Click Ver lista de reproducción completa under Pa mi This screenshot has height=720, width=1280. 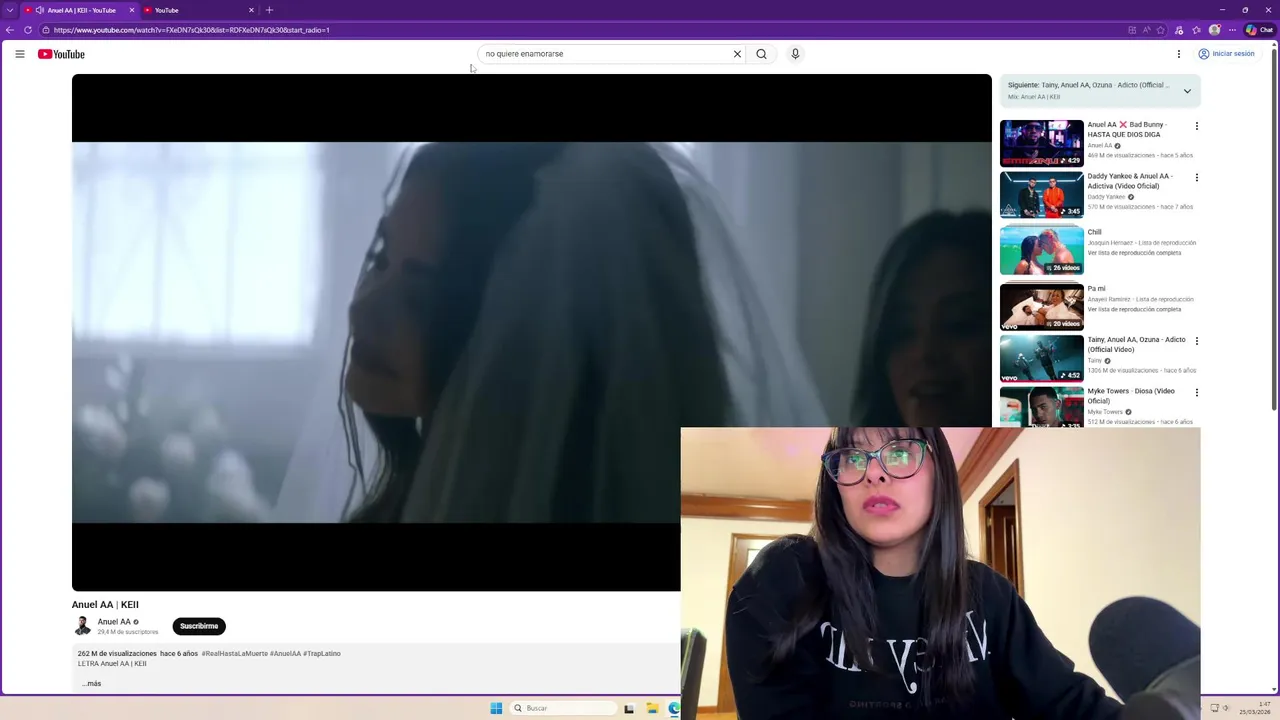tap(1134, 309)
